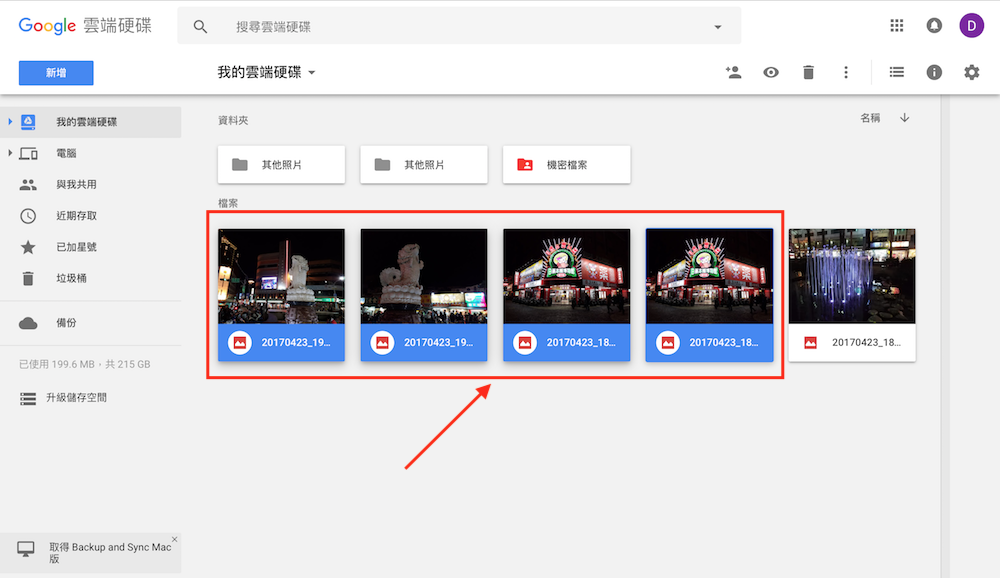Click the preview eye icon
Image resolution: width=1000 pixels, height=578 pixels.
pyautogui.click(x=770, y=72)
